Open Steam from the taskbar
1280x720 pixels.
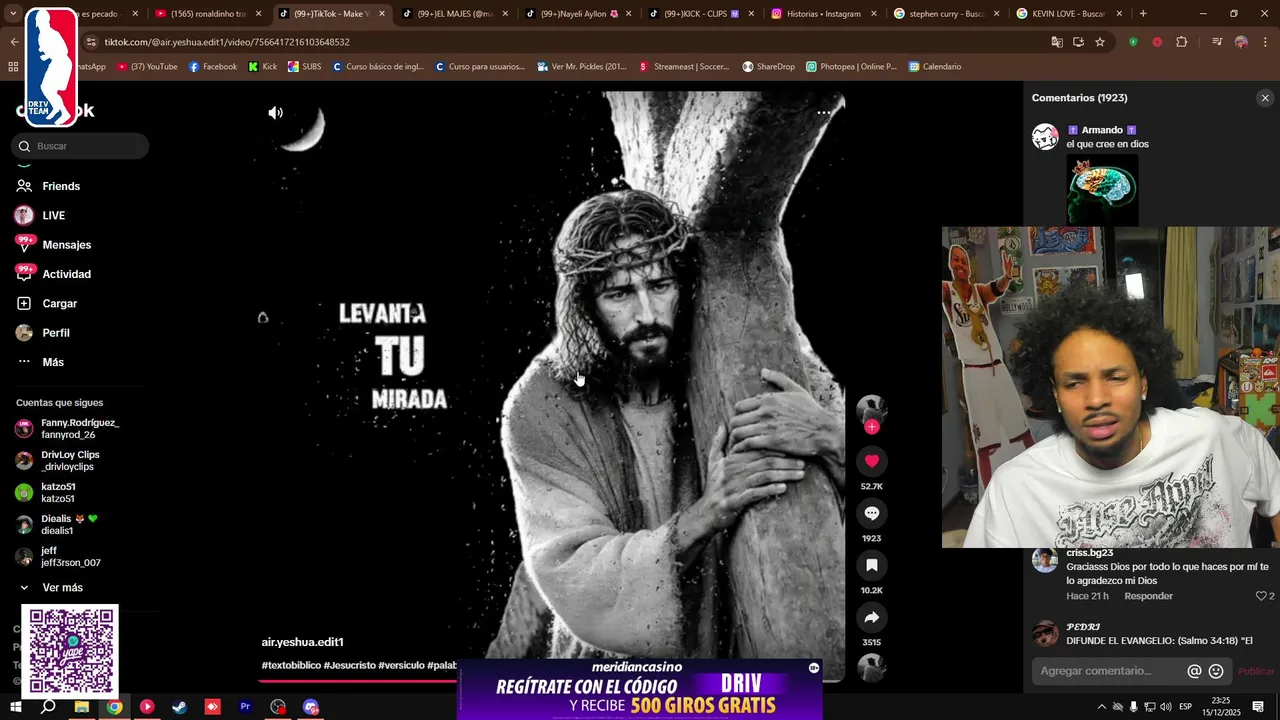tap(180, 707)
